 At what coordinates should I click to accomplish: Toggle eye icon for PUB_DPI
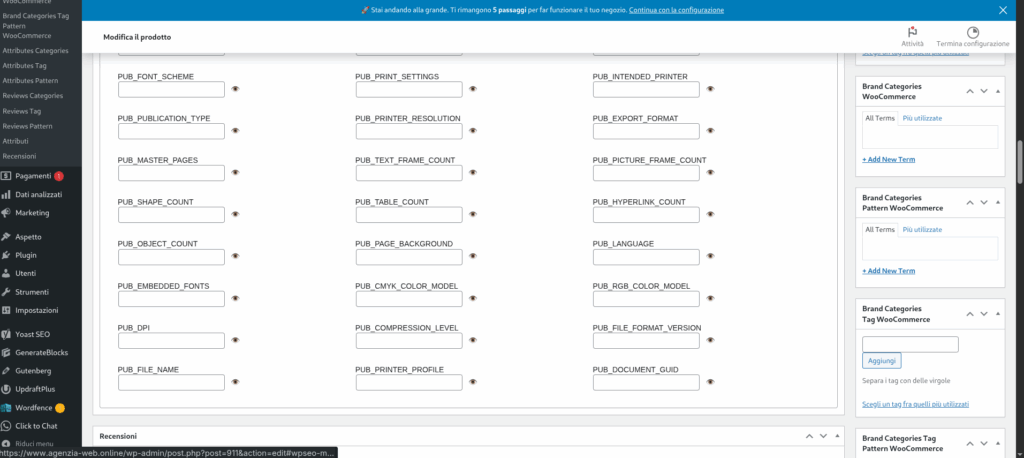click(x=235, y=340)
